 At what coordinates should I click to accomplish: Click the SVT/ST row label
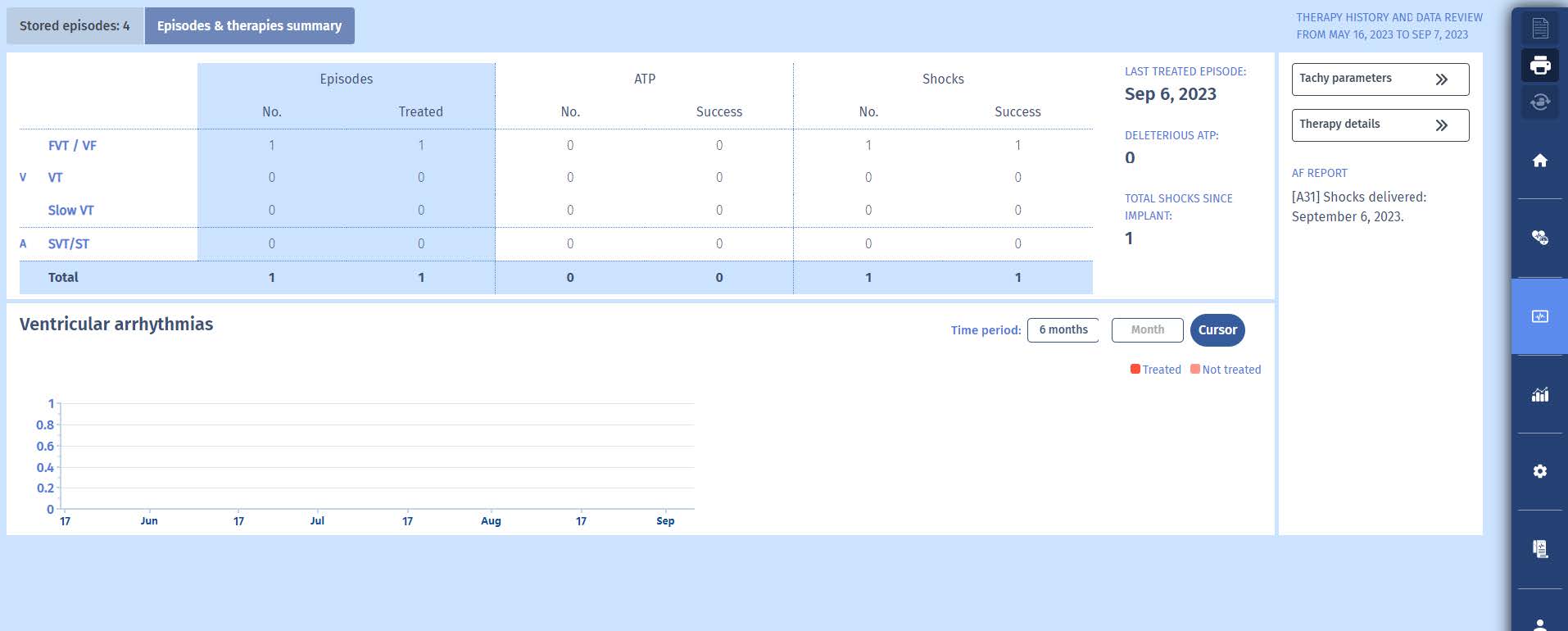point(69,244)
